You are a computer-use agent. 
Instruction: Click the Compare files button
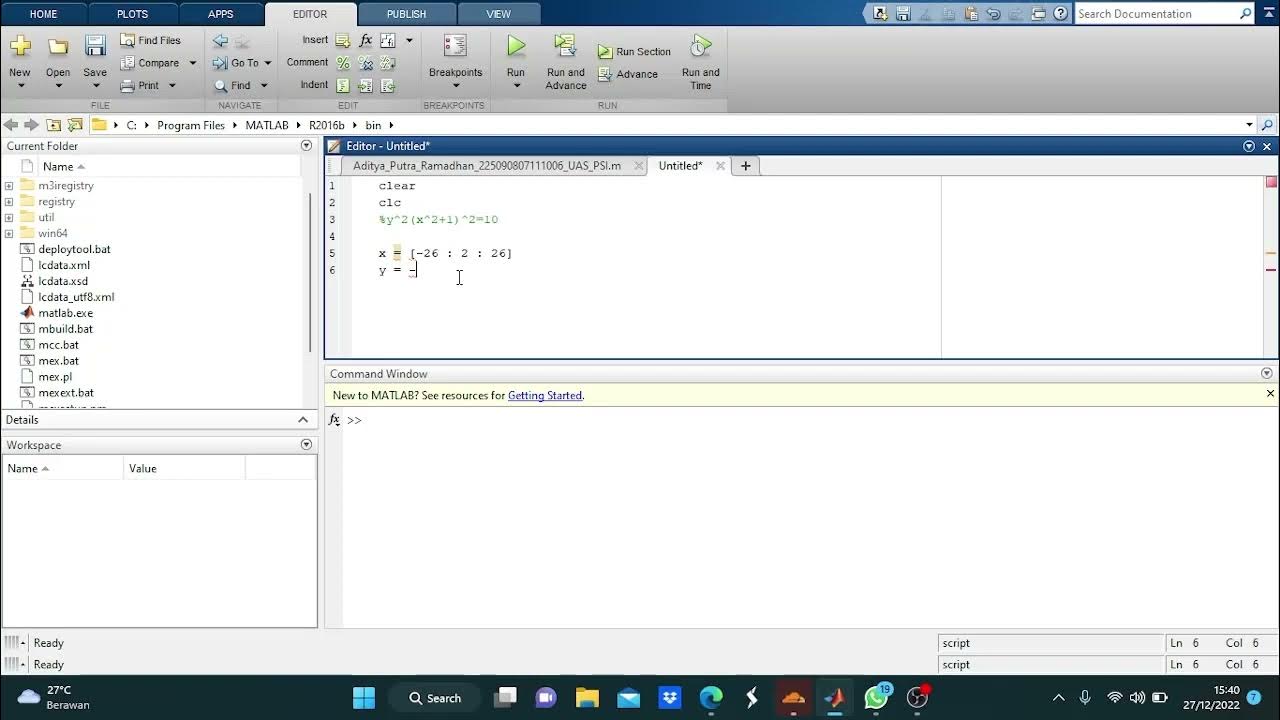tap(150, 63)
